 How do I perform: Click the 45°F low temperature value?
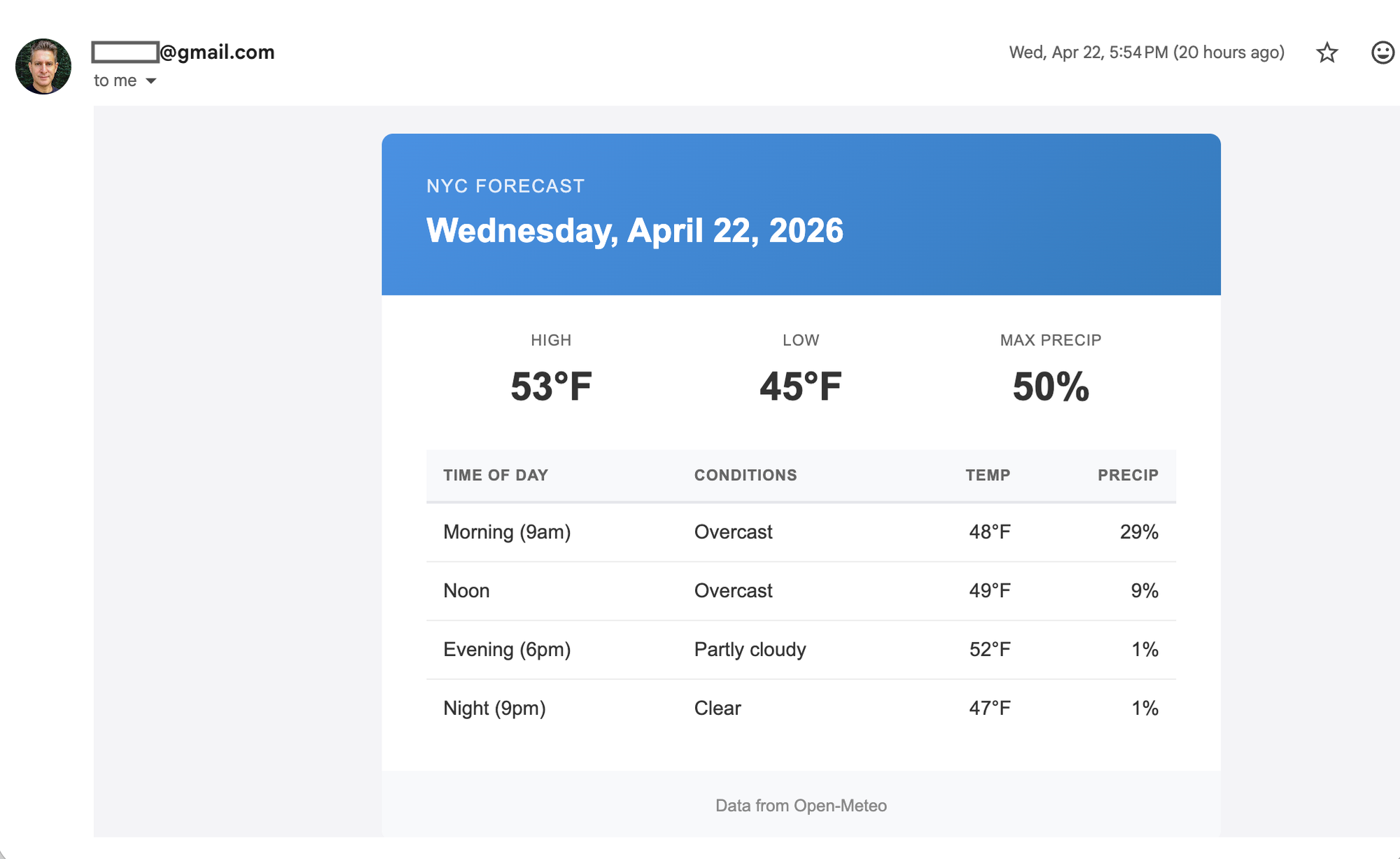tap(801, 386)
